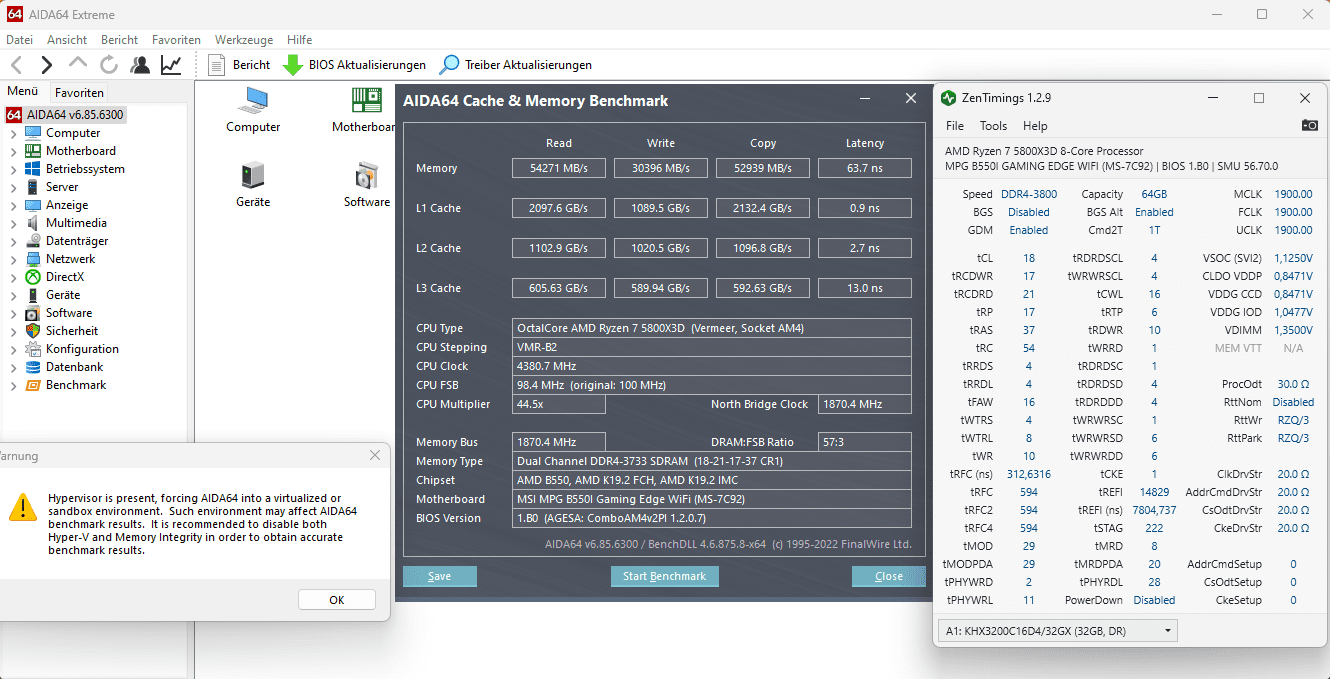The height and width of the screenshot is (679, 1330).
Task: Close benchmark dialog with X
Action: (911, 98)
